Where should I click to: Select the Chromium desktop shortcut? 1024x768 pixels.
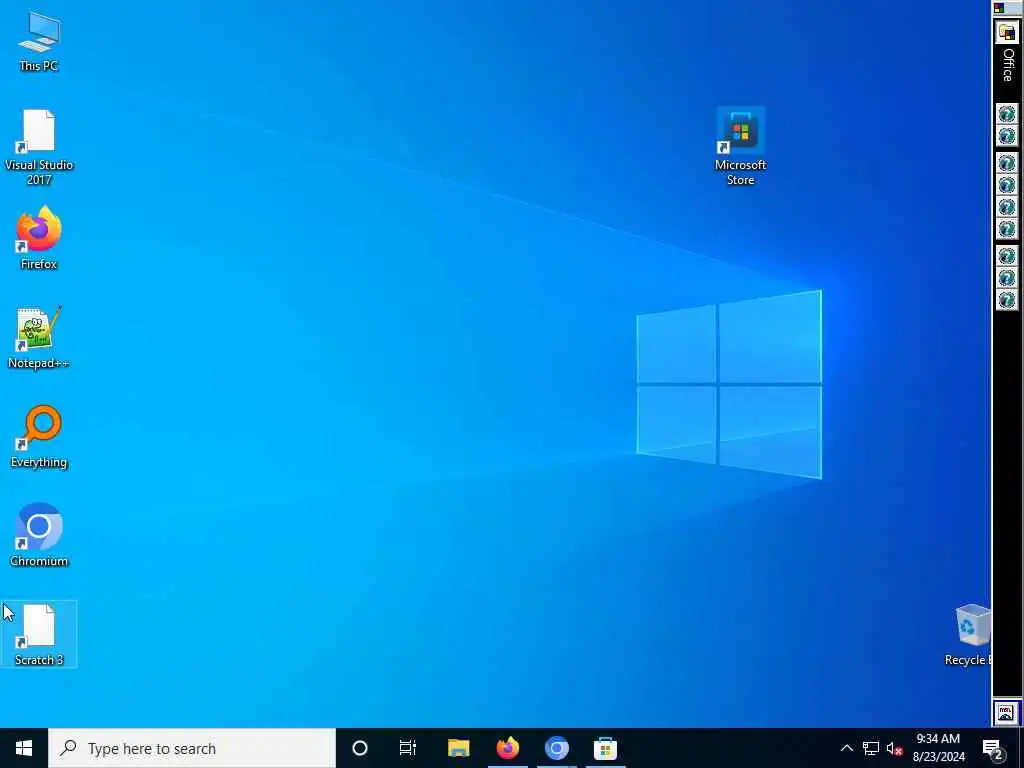(x=39, y=535)
